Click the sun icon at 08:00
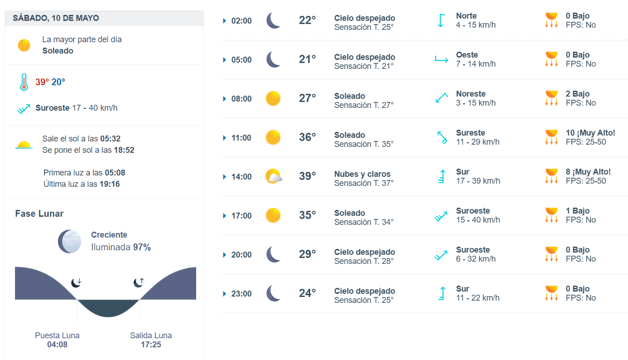 [x=273, y=98]
